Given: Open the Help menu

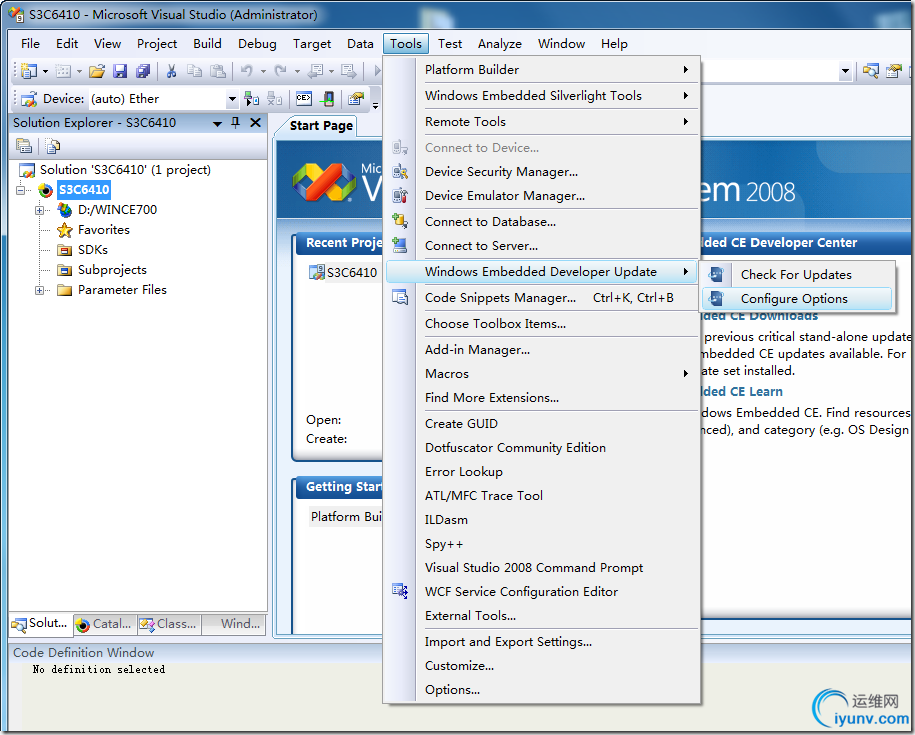Looking at the screenshot, I should (x=614, y=44).
